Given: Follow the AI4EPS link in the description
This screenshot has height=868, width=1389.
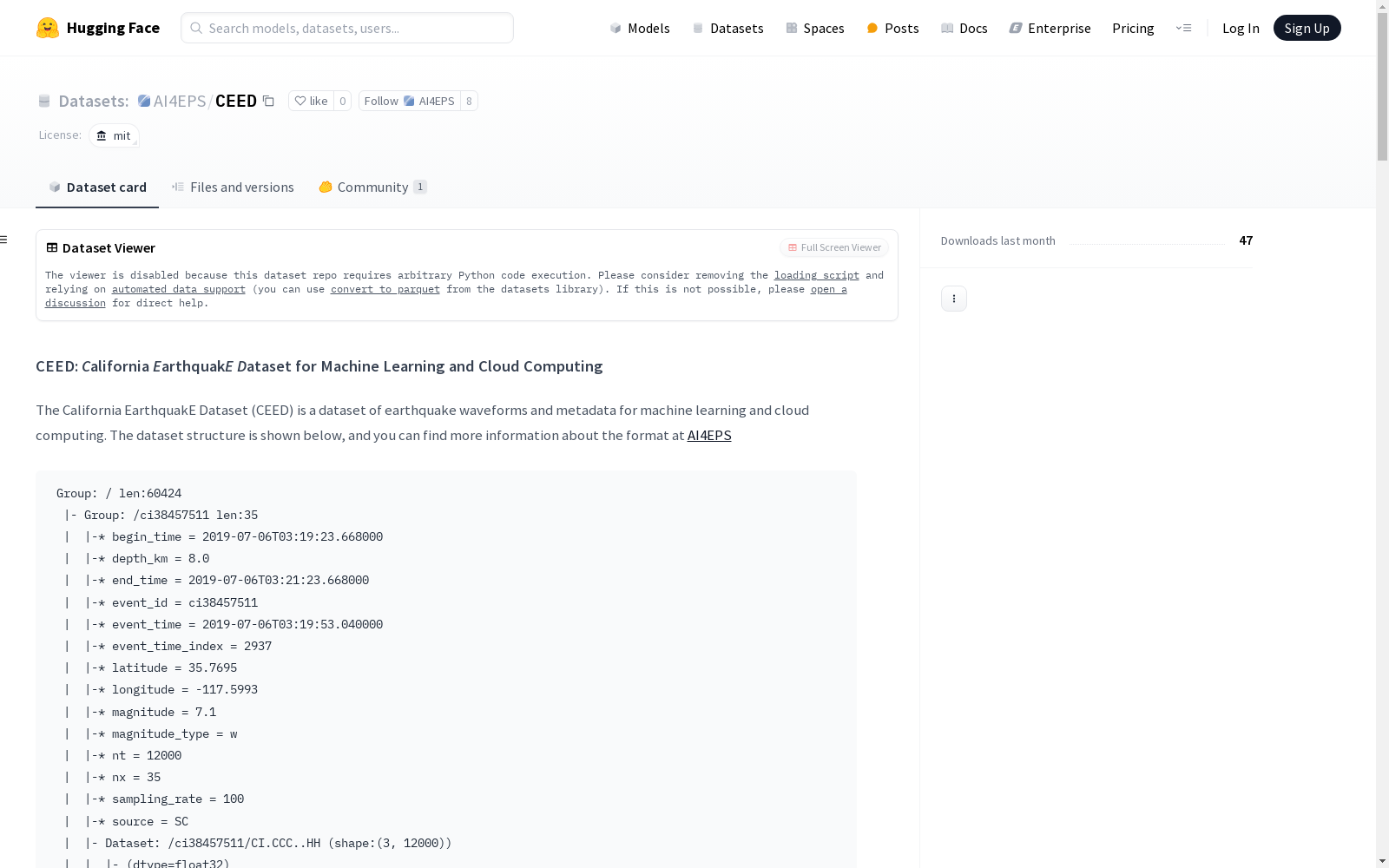Looking at the screenshot, I should coord(709,435).
